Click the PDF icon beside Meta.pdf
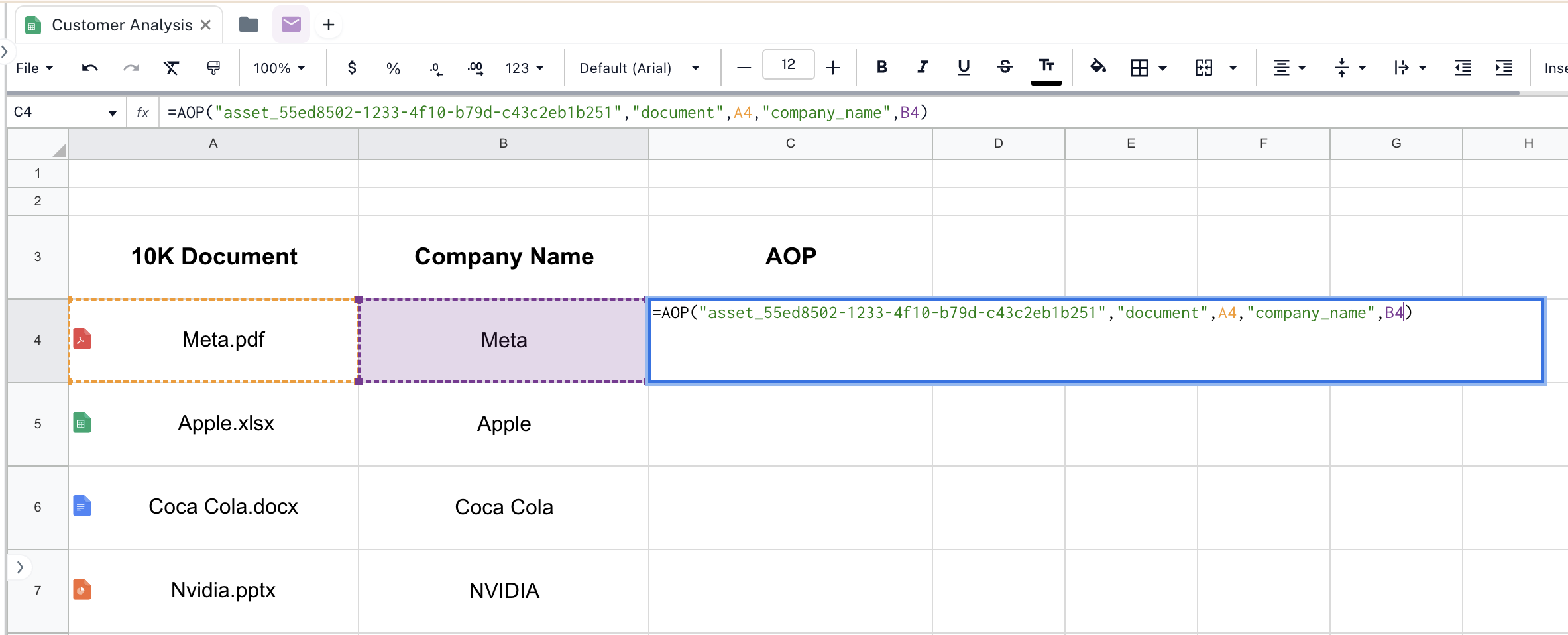 coord(82,339)
